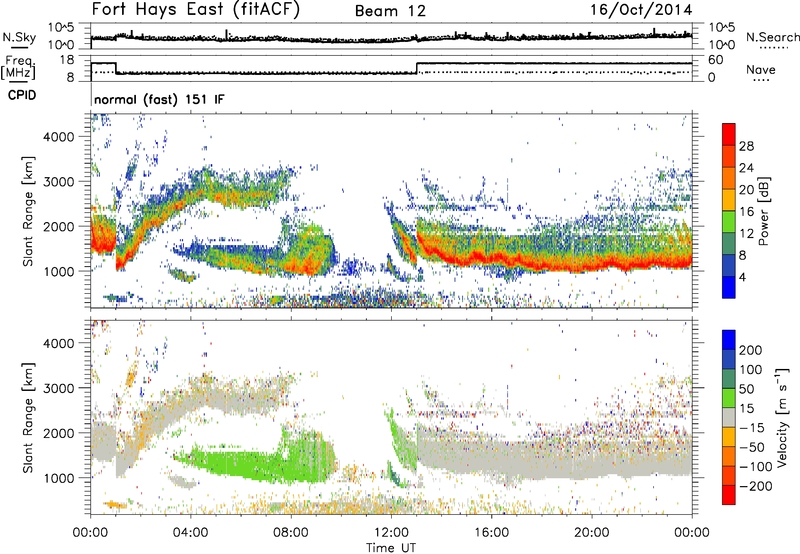Click the '200' label on the Velocity colorbar
800x554 pixels.
(x=751, y=350)
